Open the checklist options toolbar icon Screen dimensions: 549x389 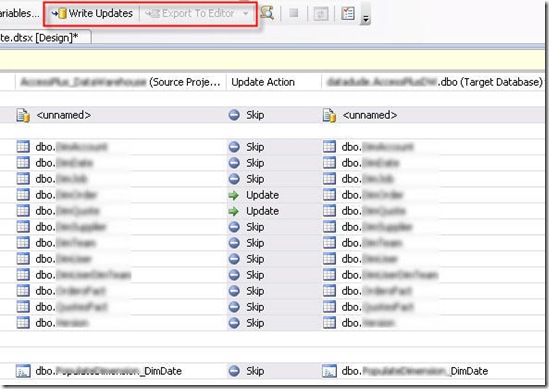click(348, 14)
